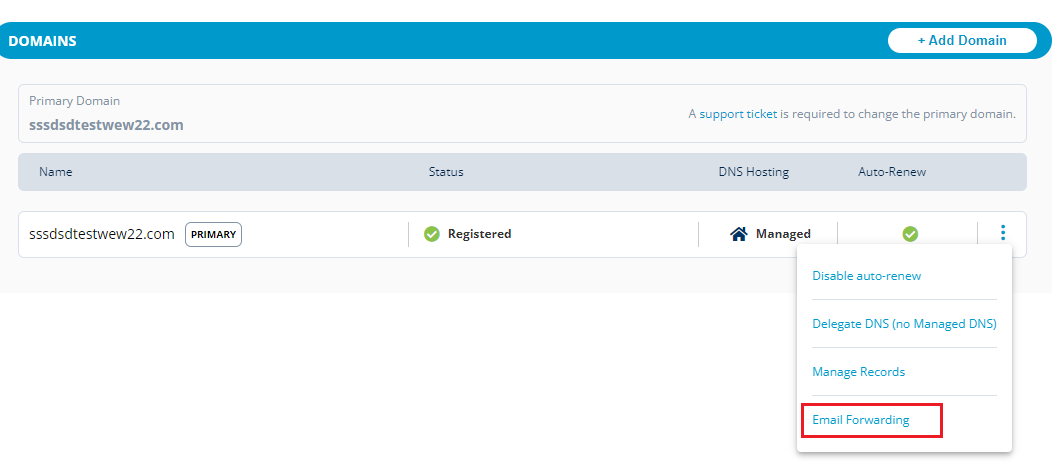The image size is (1057, 469).
Task: Choose Delegate DNS (no Managed DNS)
Action: click(x=904, y=324)
